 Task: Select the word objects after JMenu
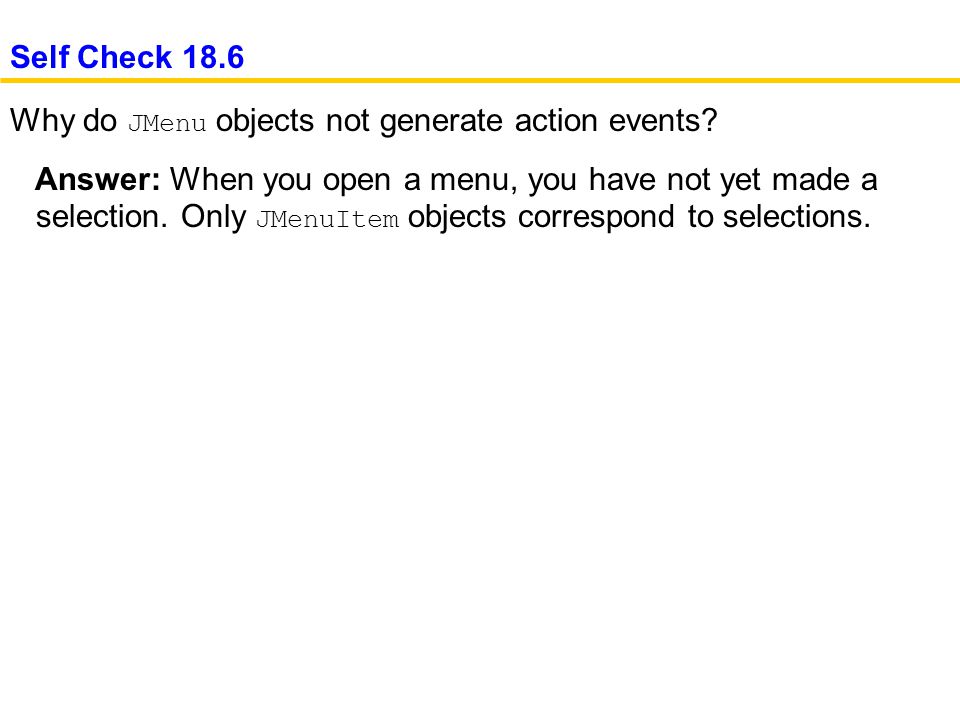(x=264, y=121)
